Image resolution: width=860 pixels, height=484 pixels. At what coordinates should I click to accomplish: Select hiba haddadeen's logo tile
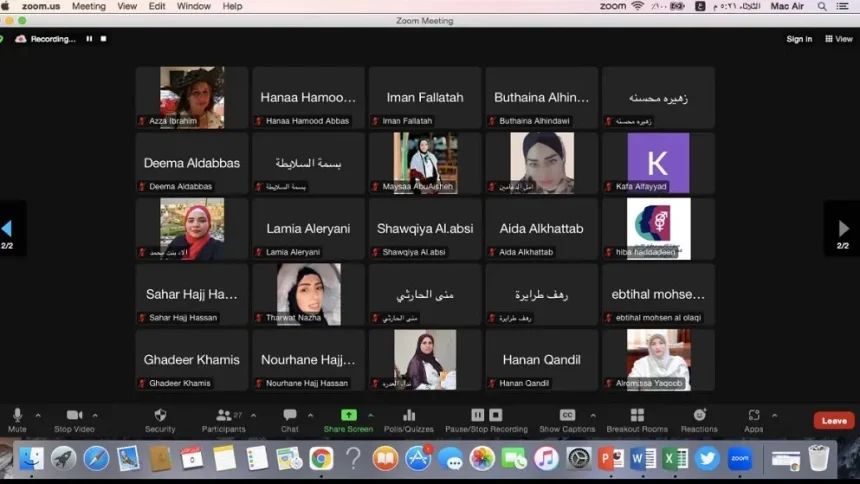click(x=658, y=229)
